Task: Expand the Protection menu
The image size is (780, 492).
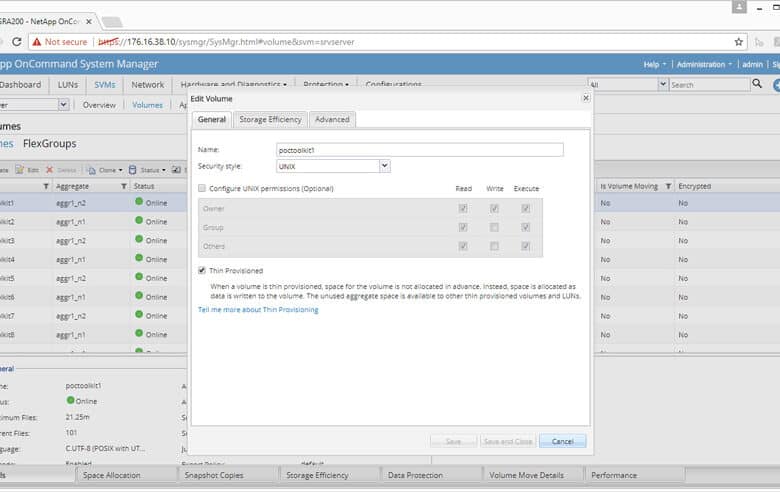Action: [x=326, y=85]
